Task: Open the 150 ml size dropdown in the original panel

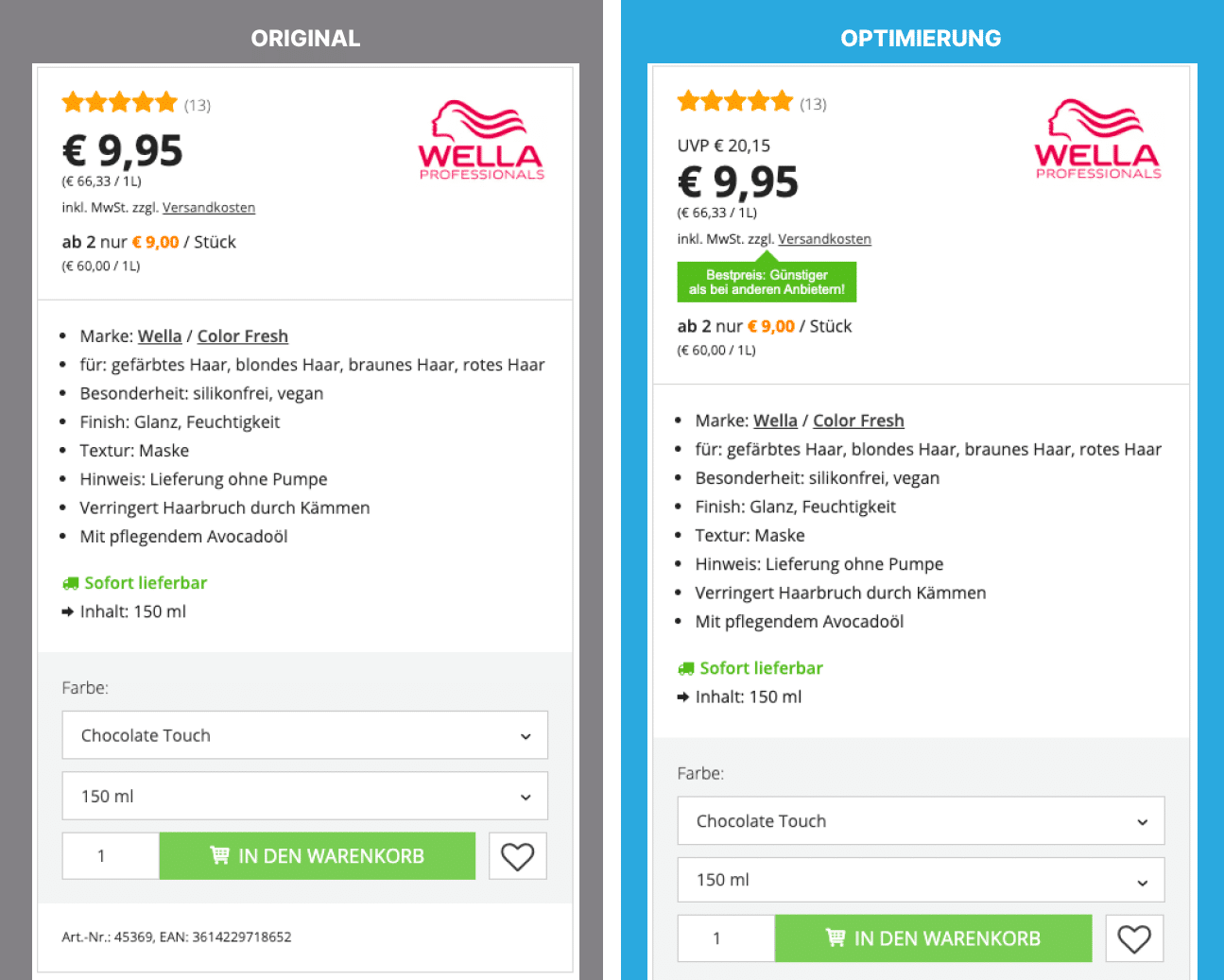Action: coord(304,796)
